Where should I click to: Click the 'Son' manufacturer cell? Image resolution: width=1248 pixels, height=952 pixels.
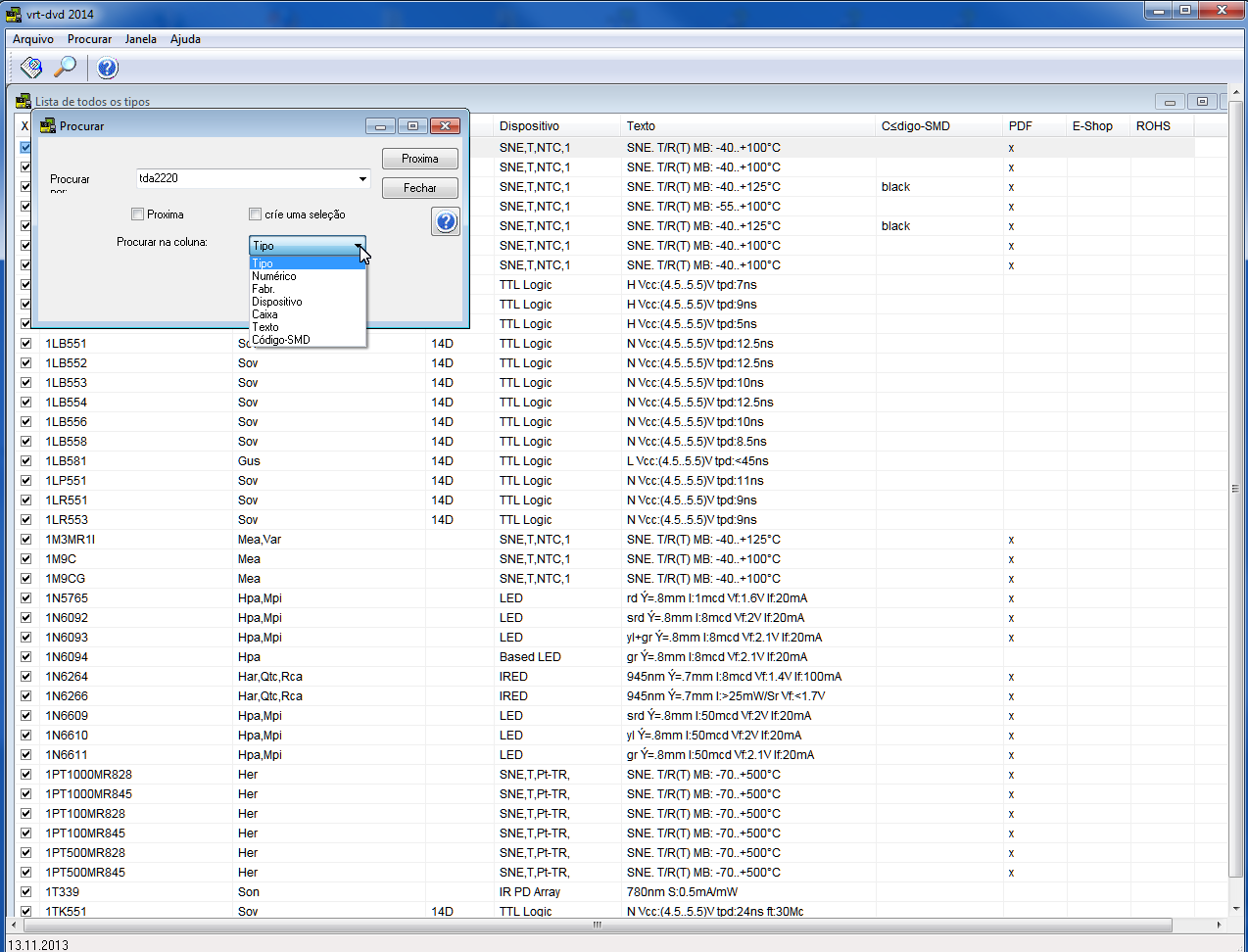pos(249,892)
